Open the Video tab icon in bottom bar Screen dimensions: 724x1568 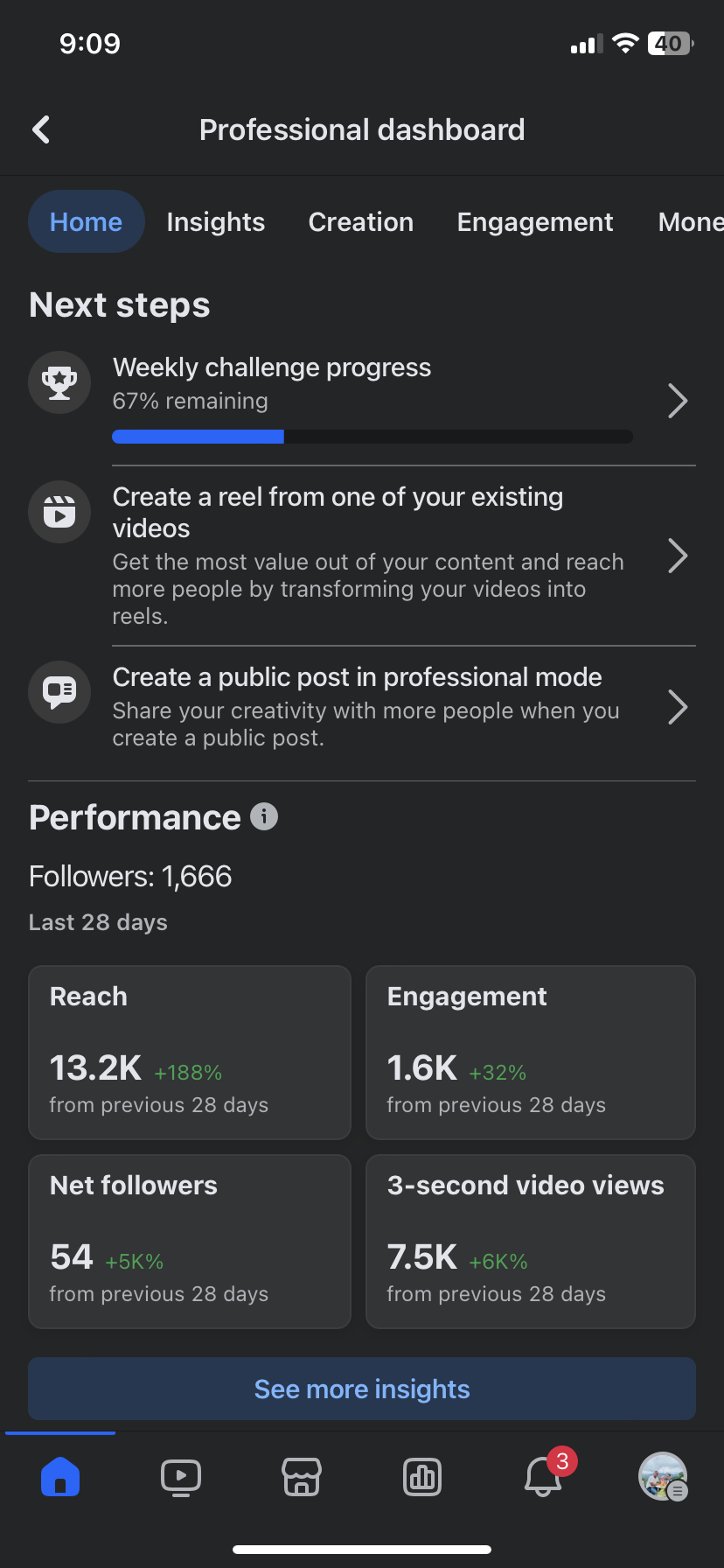pos(181,1478)
